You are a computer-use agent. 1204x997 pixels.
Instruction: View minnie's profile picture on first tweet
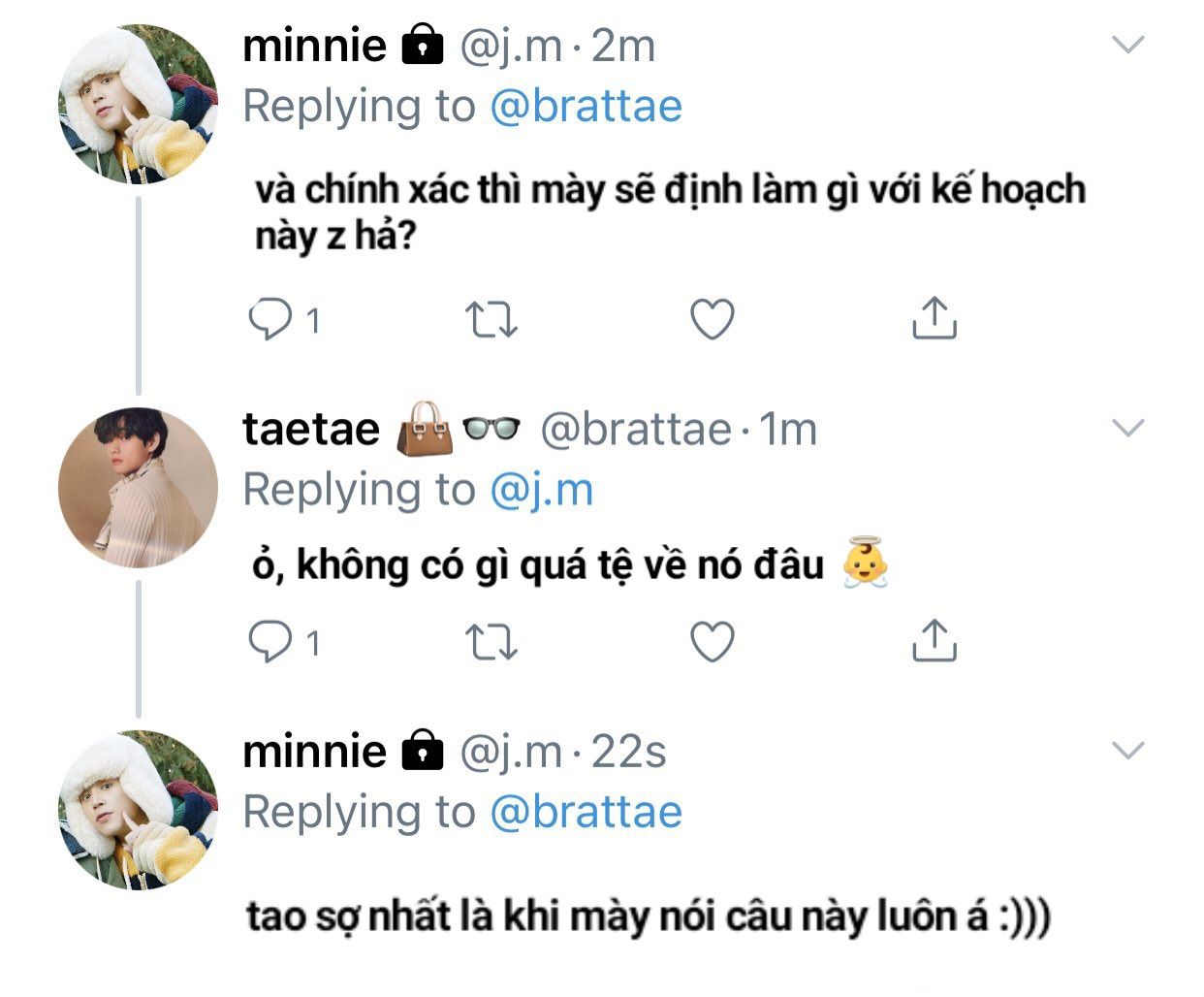point(138,105)
